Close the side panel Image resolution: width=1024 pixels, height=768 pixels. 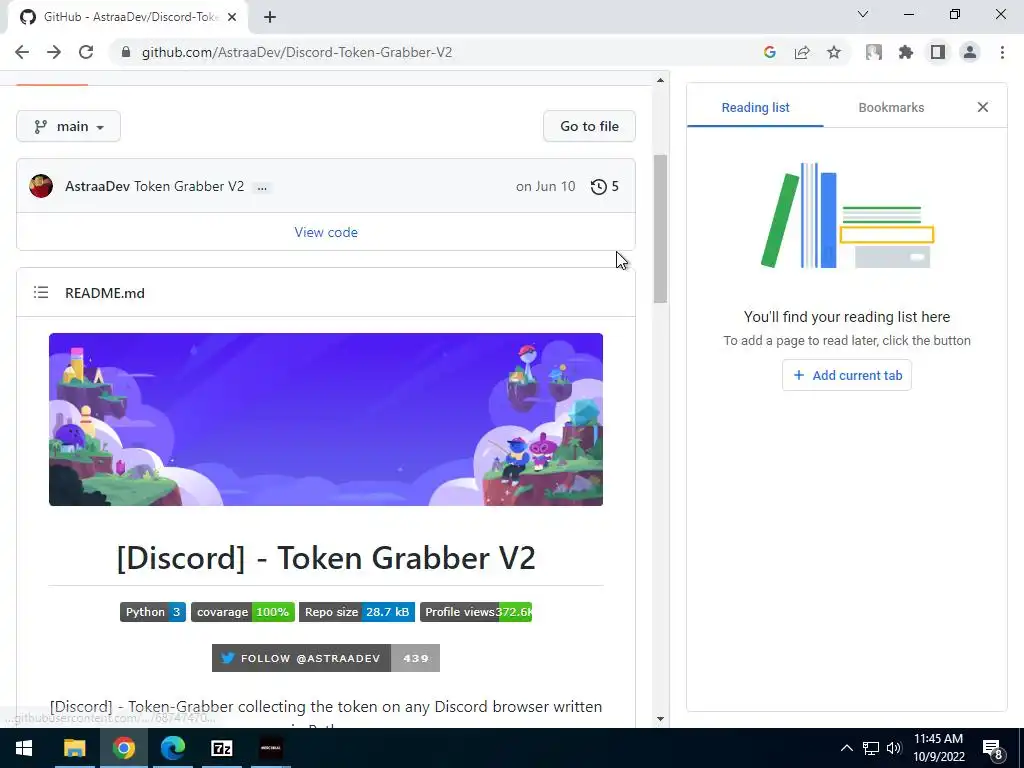pos(983,107)
